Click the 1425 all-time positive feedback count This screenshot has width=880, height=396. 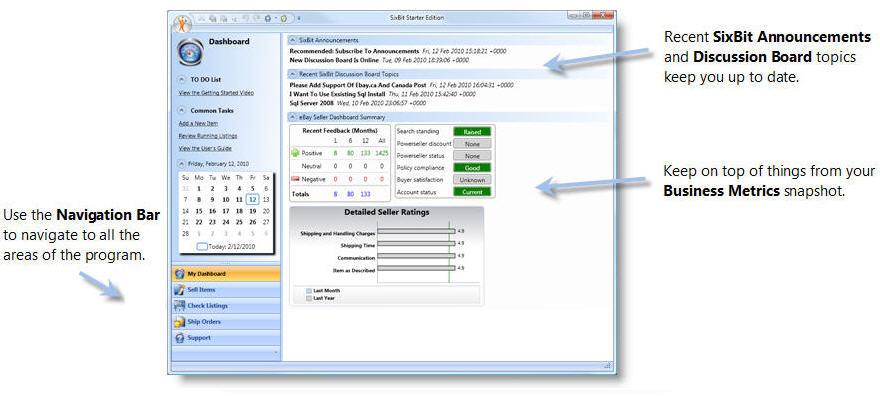(381, 153)
